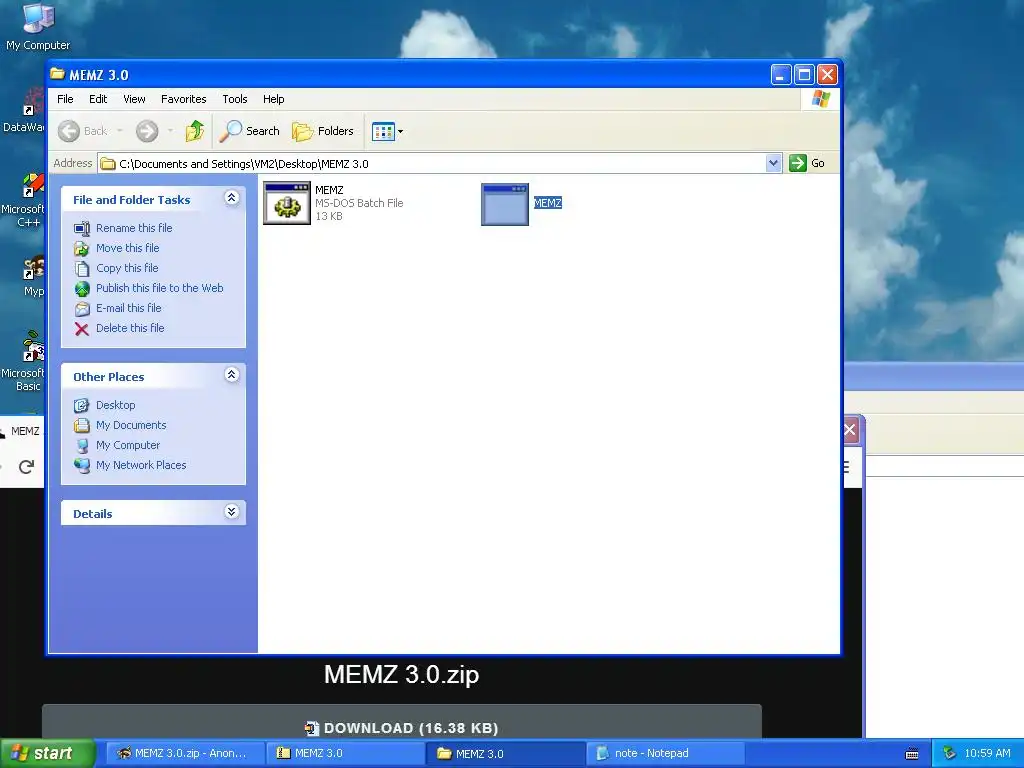The width and height of the screenshot is (1024, 768).
Task: Click the red X delete icon
Action: 82,329
